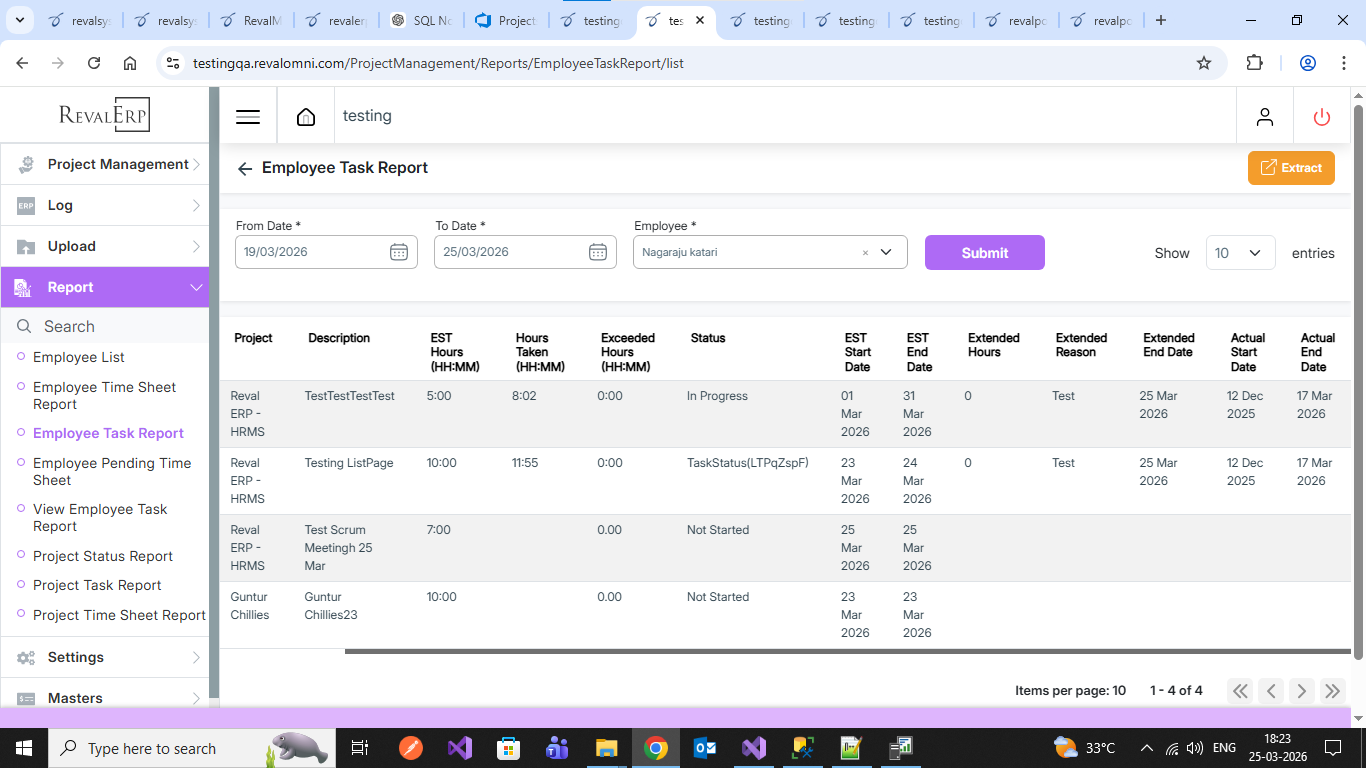The width and height of the screenshot is (1366, 768).
Task: Clear the selected employee with X icon
Action: pos(865,253)
